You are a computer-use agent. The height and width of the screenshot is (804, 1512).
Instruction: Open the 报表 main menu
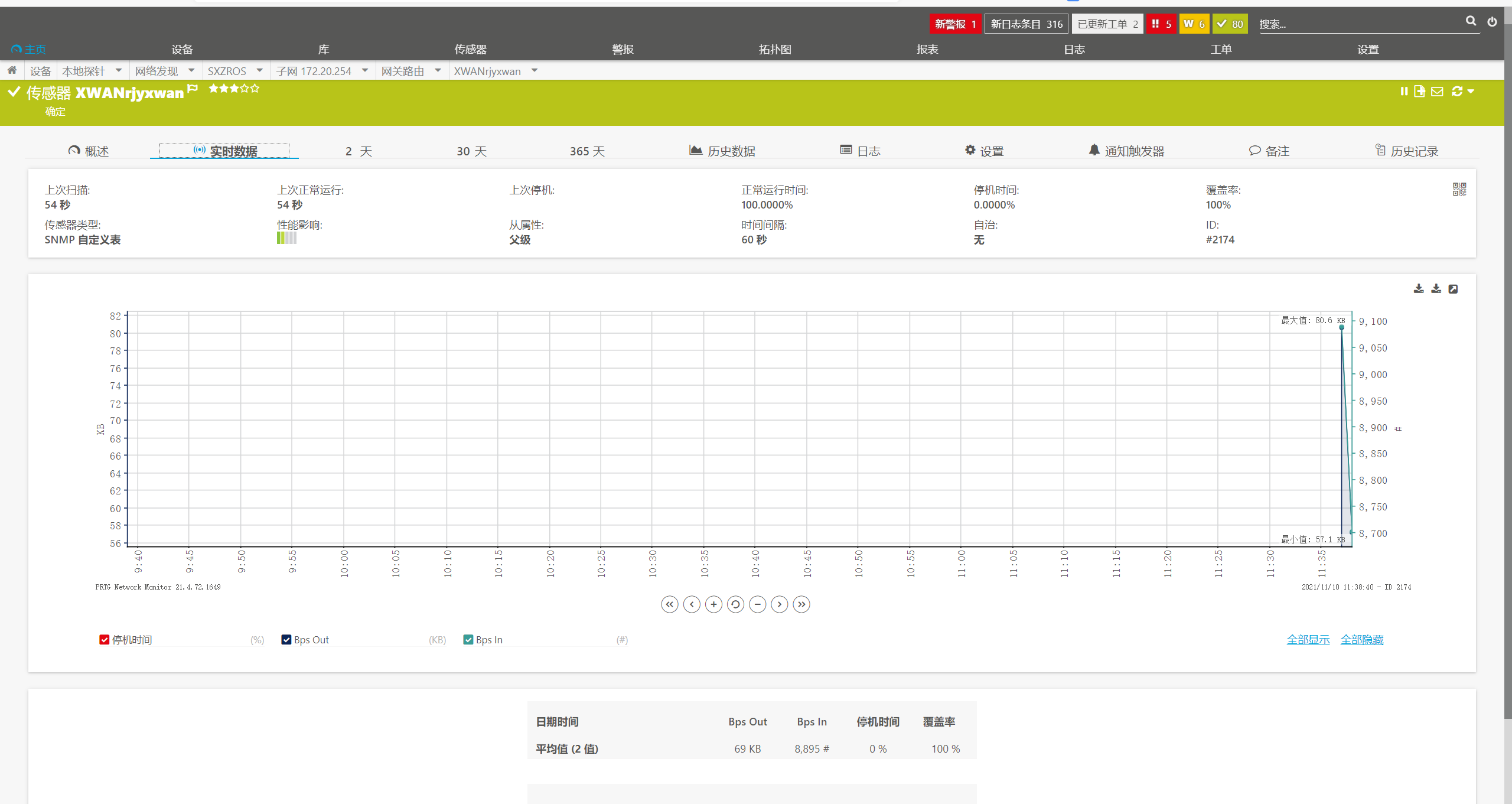(x=927, y=50)
